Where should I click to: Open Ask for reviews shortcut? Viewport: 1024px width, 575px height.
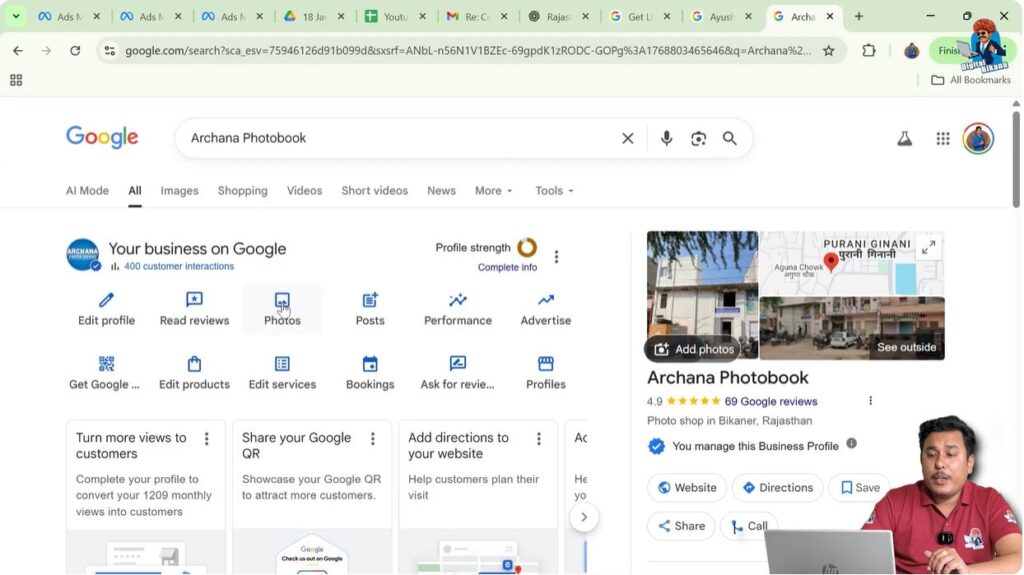click(x=457, y=373)
